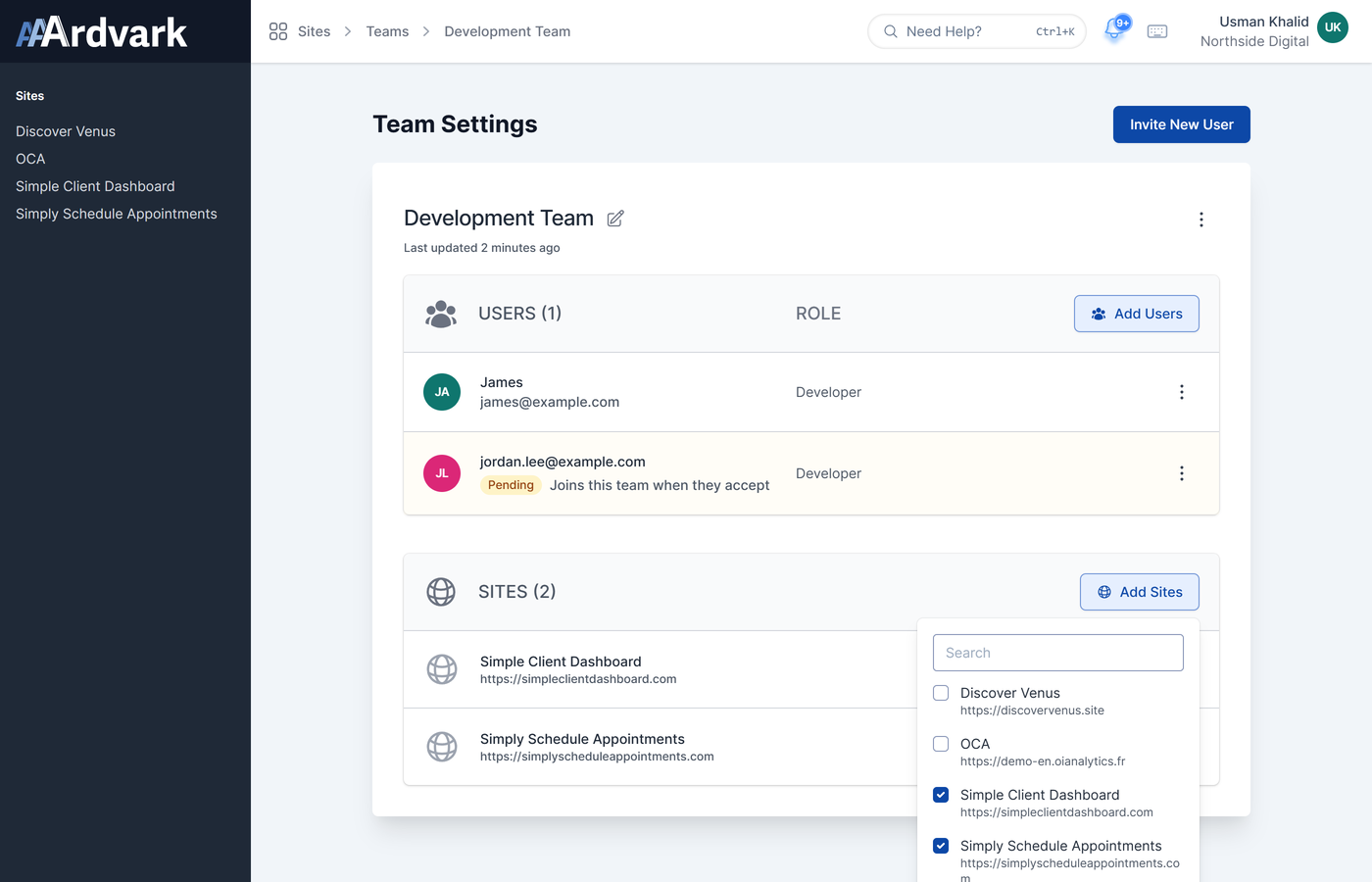Click the Last updated 2 minutes ago text

[482, 248]
